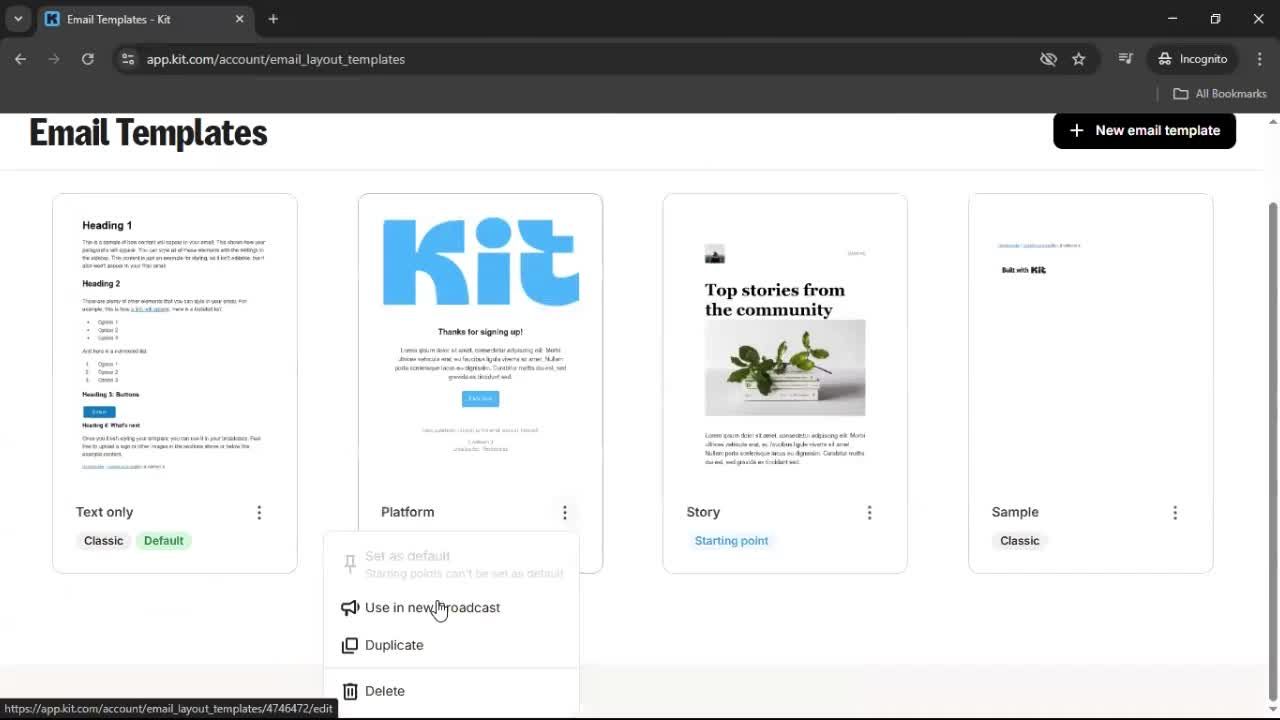Open a new tab with the plus icon
This screenshot has width=1280, height=720.
click(274, 19)
